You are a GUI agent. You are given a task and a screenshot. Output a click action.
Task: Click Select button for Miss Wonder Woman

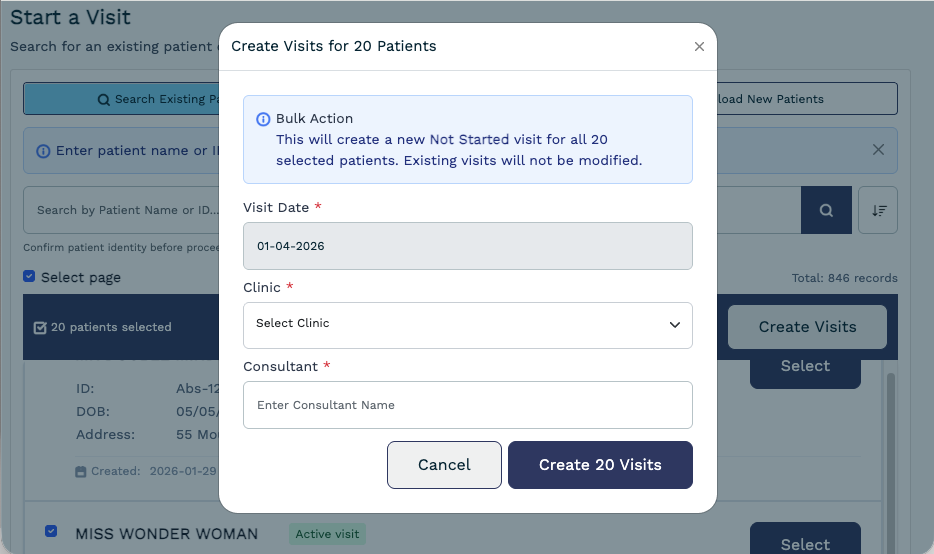tap(805, 540)
